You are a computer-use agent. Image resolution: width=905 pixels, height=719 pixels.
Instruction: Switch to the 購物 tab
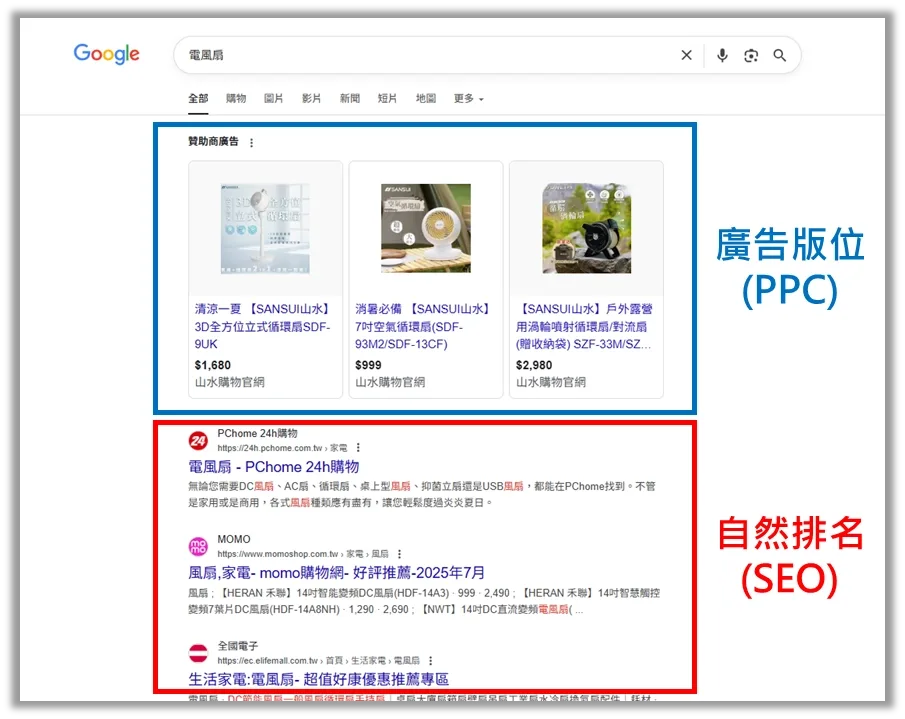235,99
